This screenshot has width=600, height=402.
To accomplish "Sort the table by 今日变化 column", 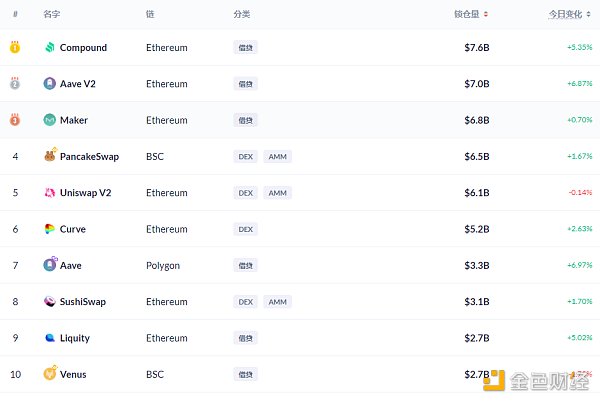I will [x=570, y=15].
